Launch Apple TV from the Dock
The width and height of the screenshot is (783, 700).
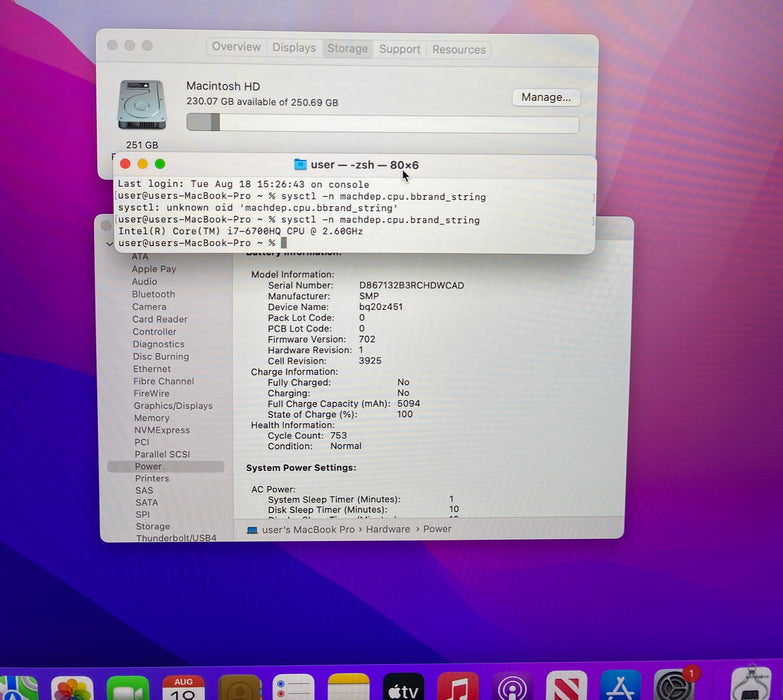pos(403,687)
